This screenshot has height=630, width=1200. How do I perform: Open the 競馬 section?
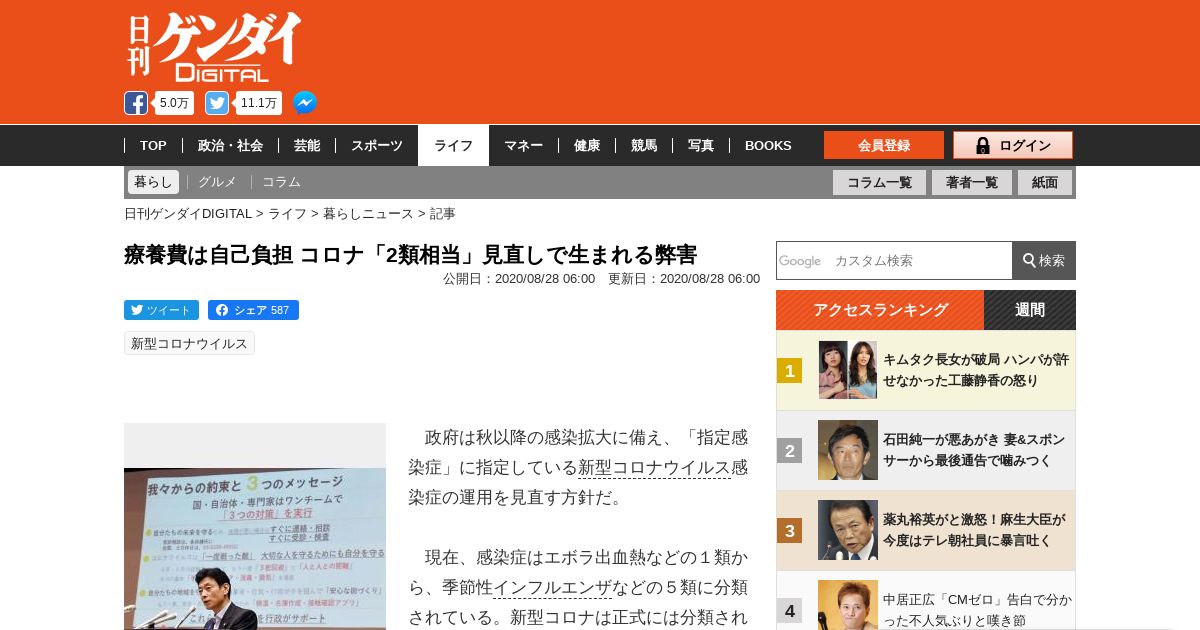click(644, 145)
